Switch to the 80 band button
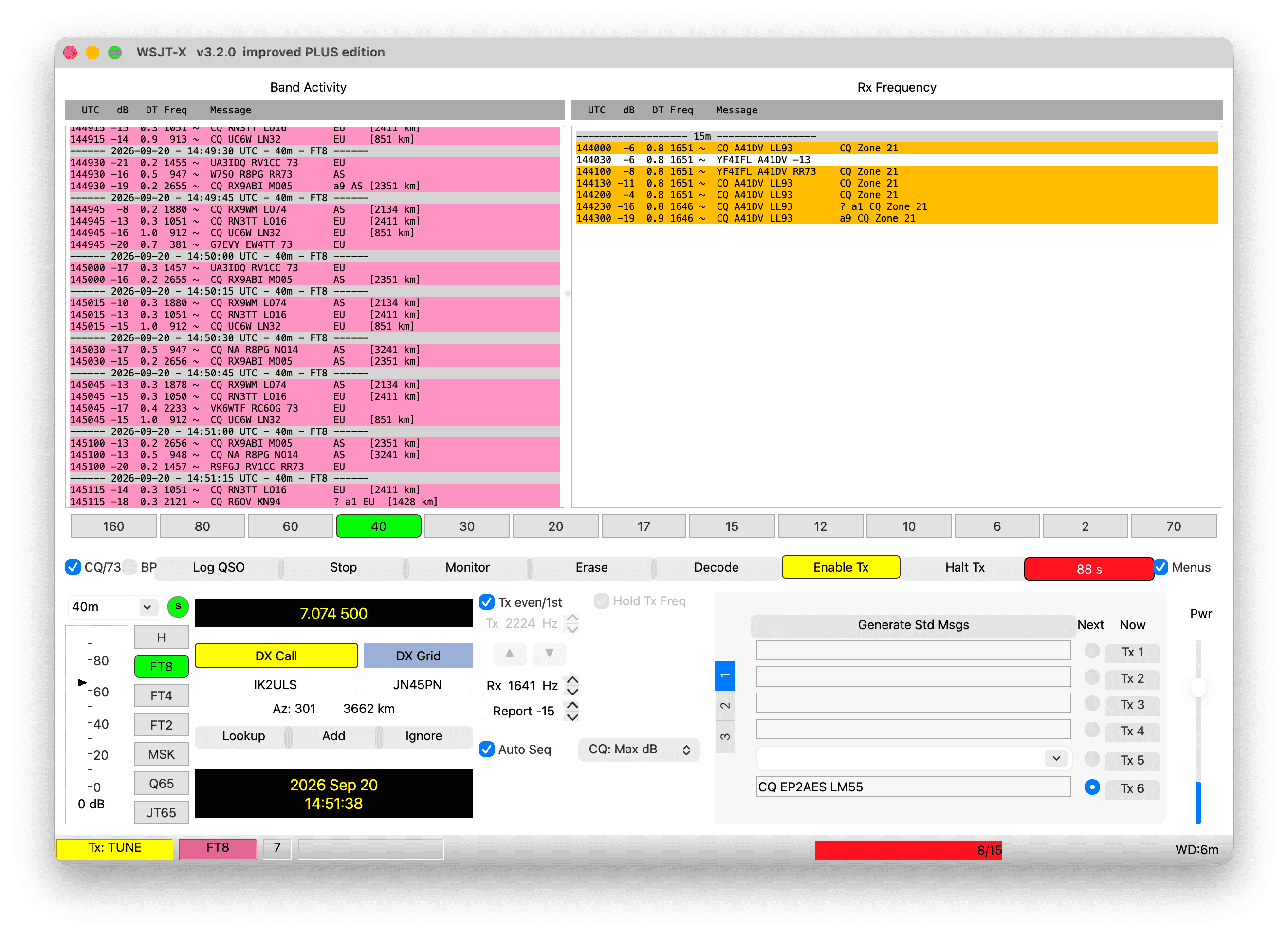Image resolution: width=1288 pixels, height=937 pixels. [x=202, y=526]
